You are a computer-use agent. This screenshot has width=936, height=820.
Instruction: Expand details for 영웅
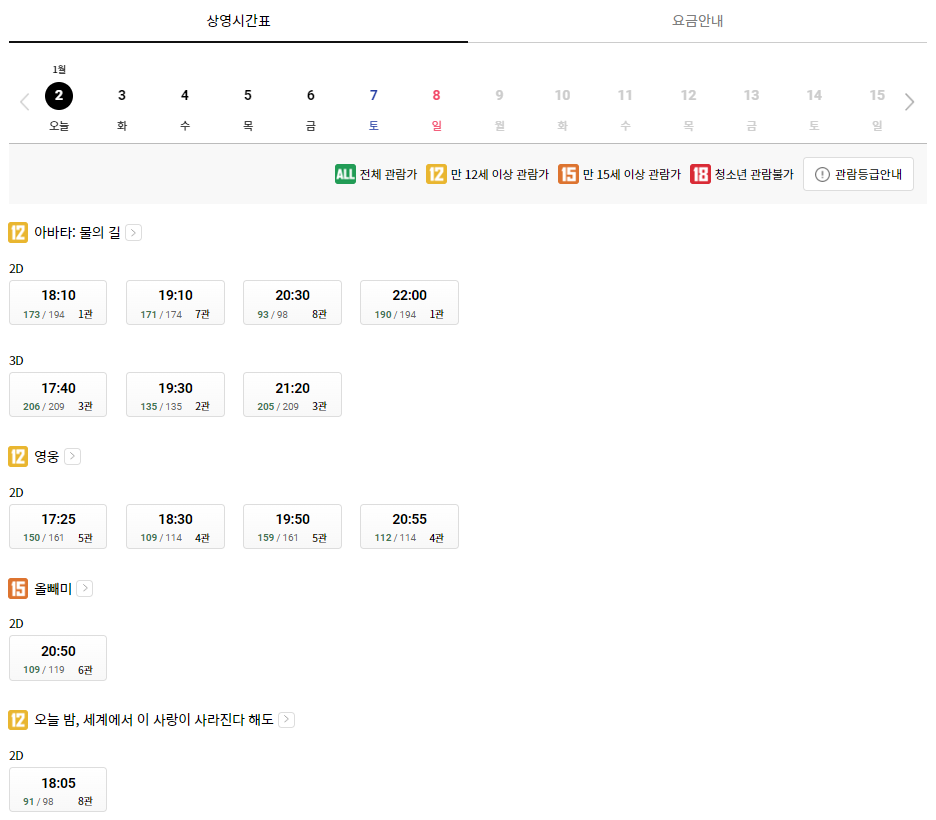pos(71,456)
